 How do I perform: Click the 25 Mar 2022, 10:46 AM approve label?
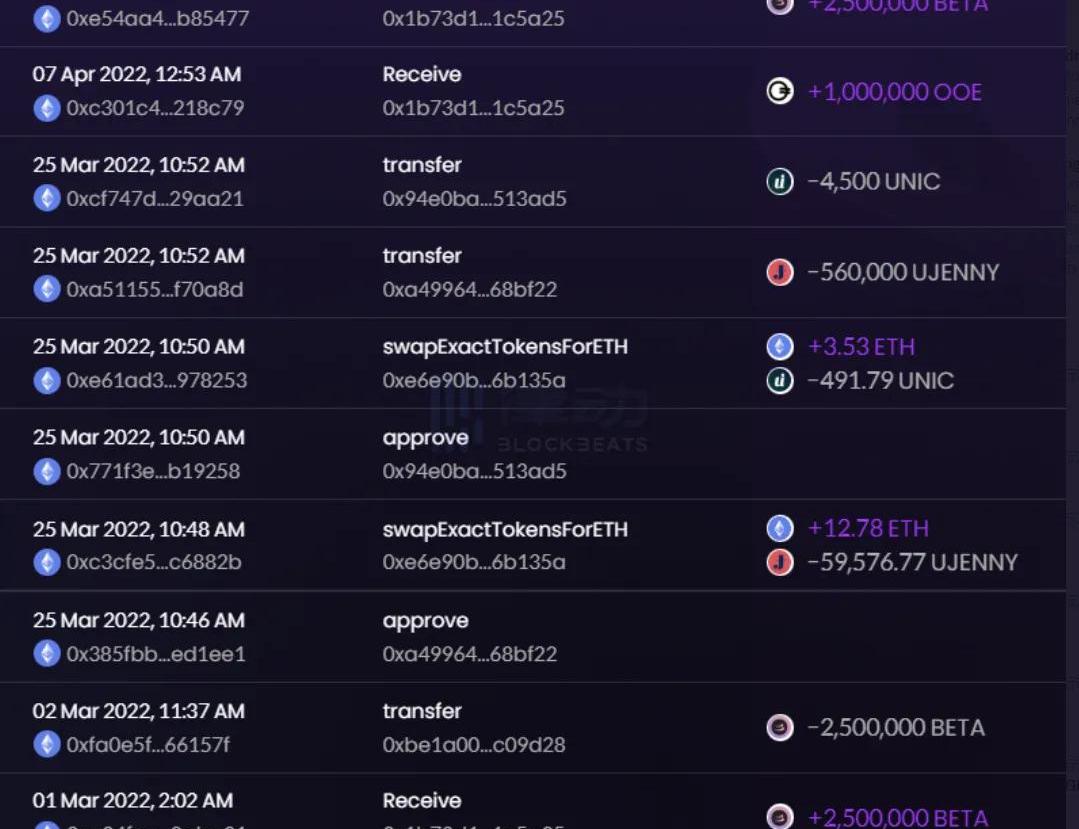[x=425, y=621]
